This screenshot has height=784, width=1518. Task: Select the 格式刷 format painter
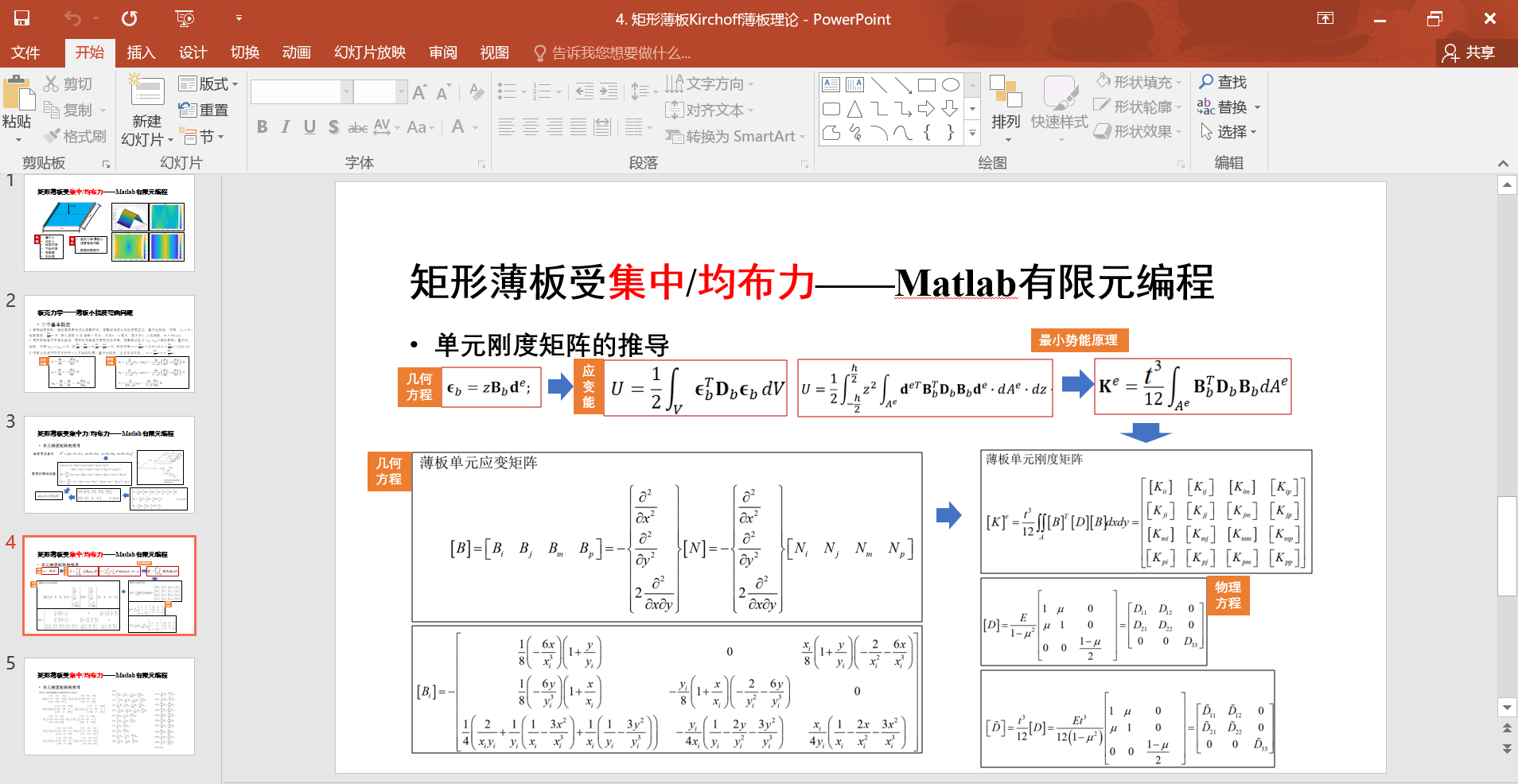point(75,136)
